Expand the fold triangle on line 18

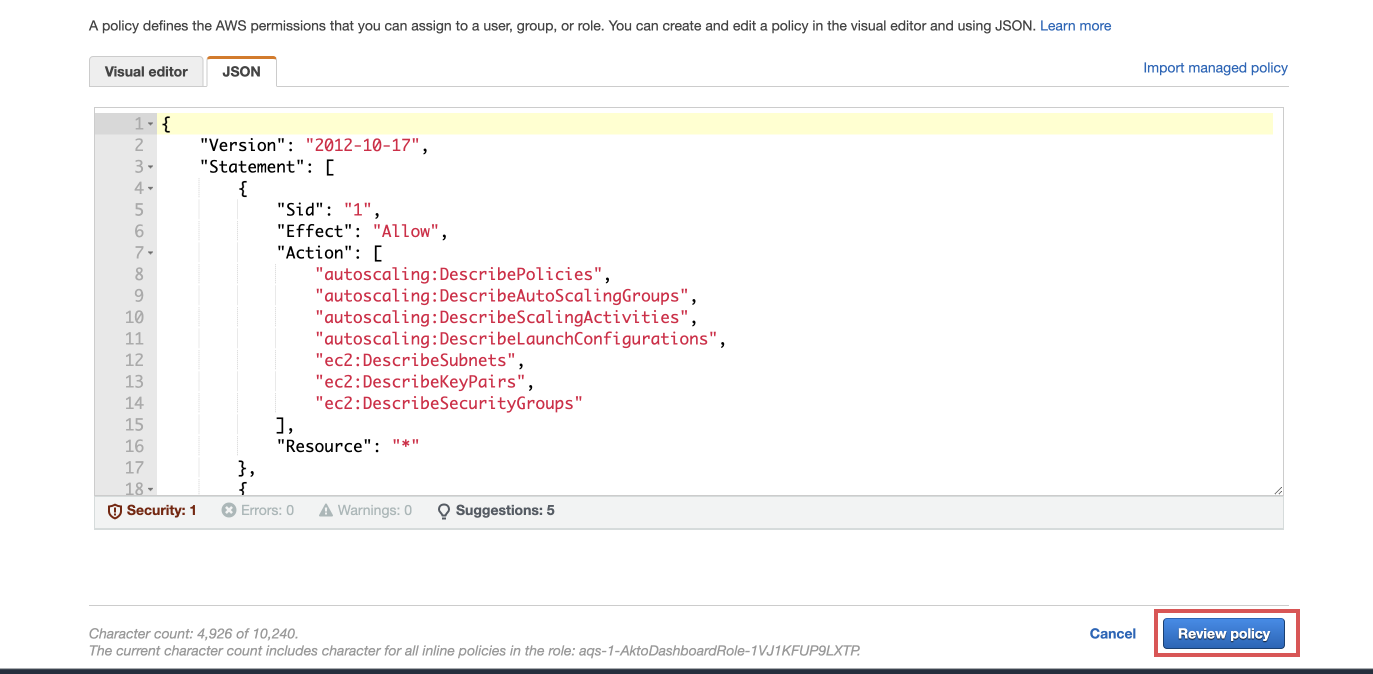pyautogui.click(x=148, y=488)
